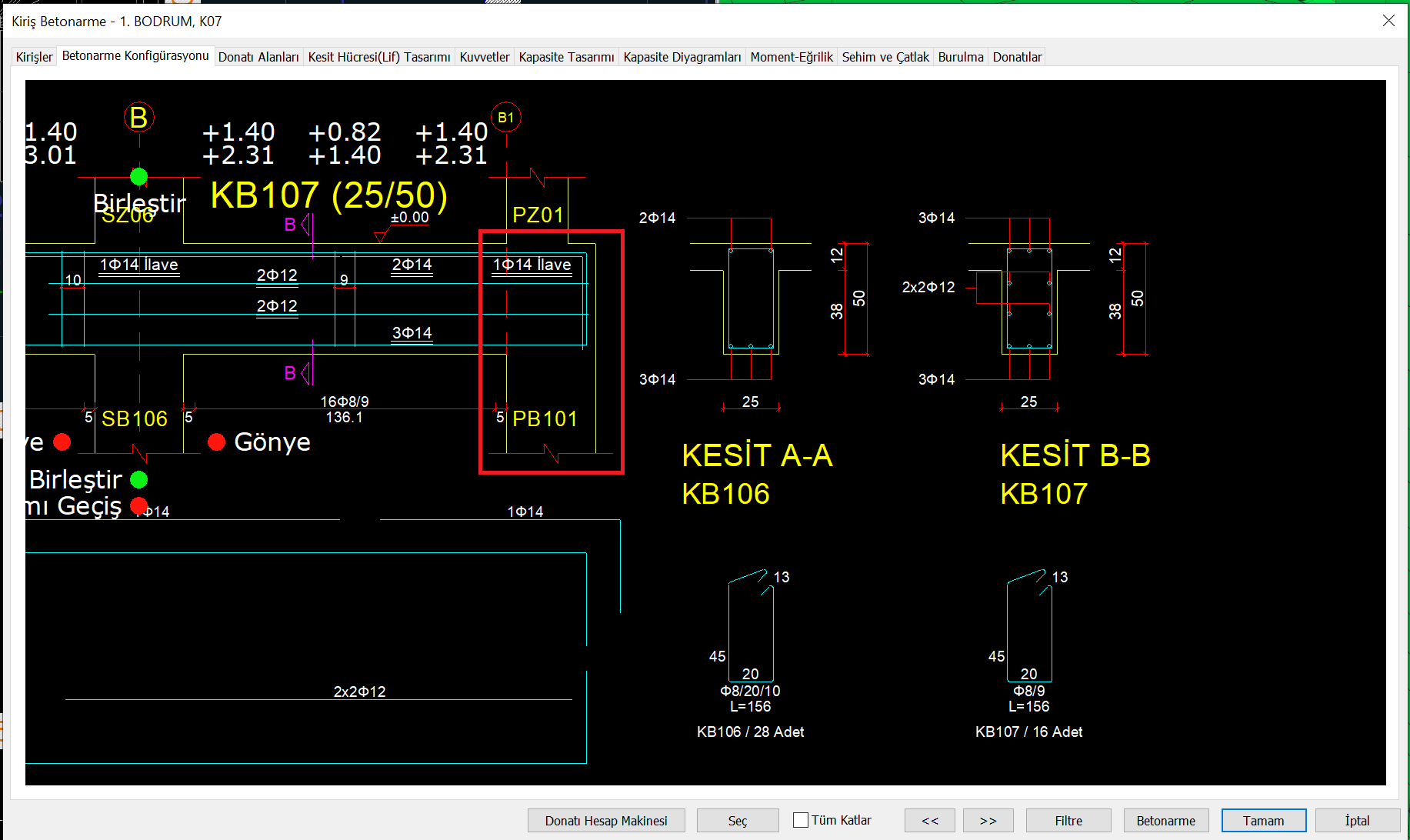Click the KESİT B-B section title
Viewport: 1410px width, 840px height.
(1075, 456)
